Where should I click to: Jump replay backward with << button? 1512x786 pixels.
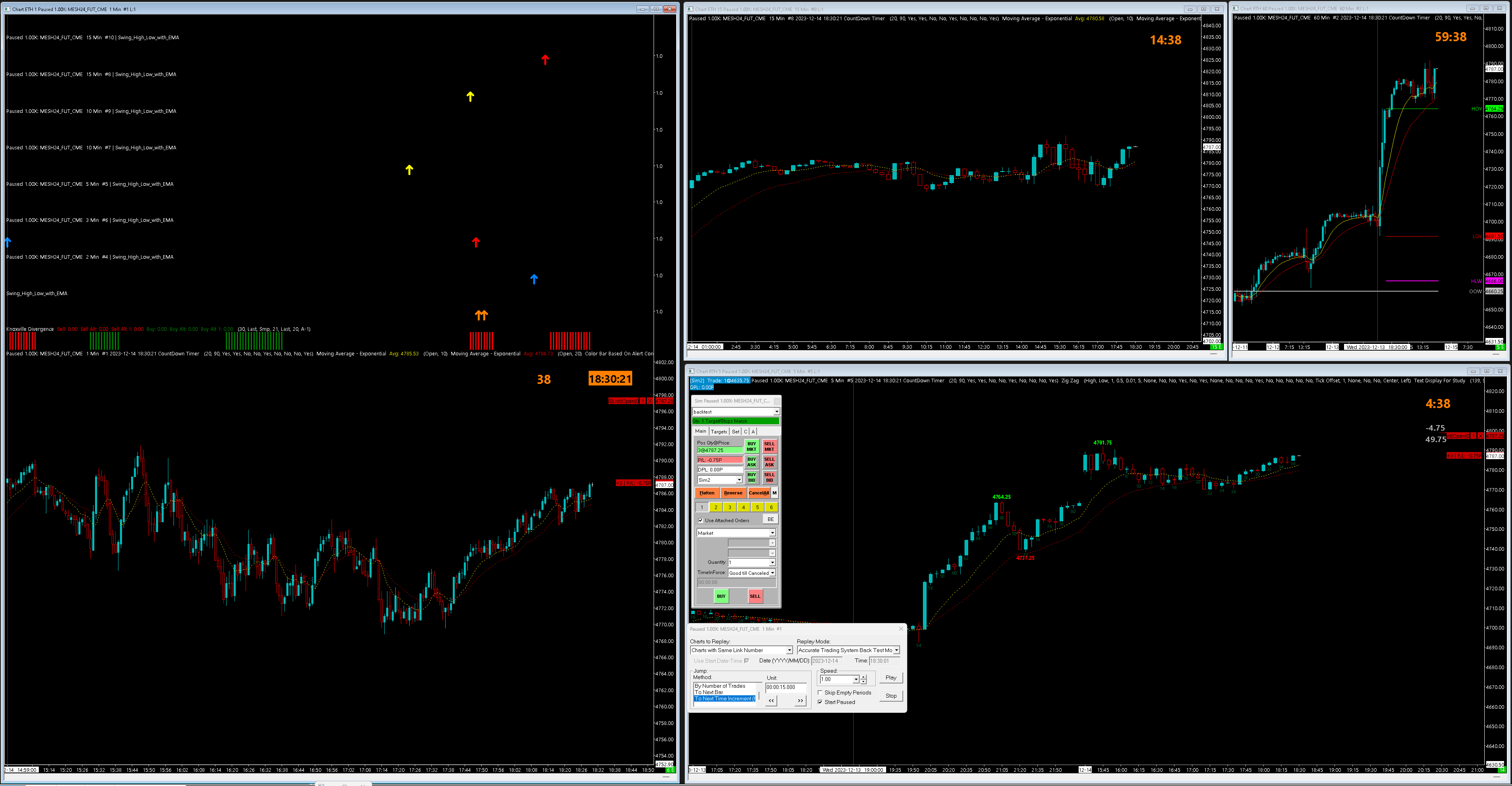pos(771,700)
